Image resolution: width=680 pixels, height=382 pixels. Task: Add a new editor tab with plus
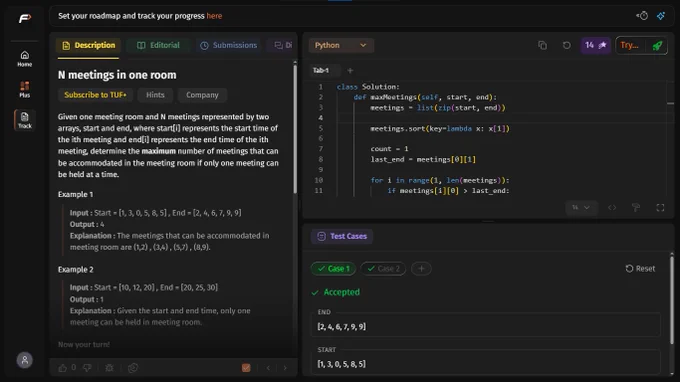click(350, 70)
